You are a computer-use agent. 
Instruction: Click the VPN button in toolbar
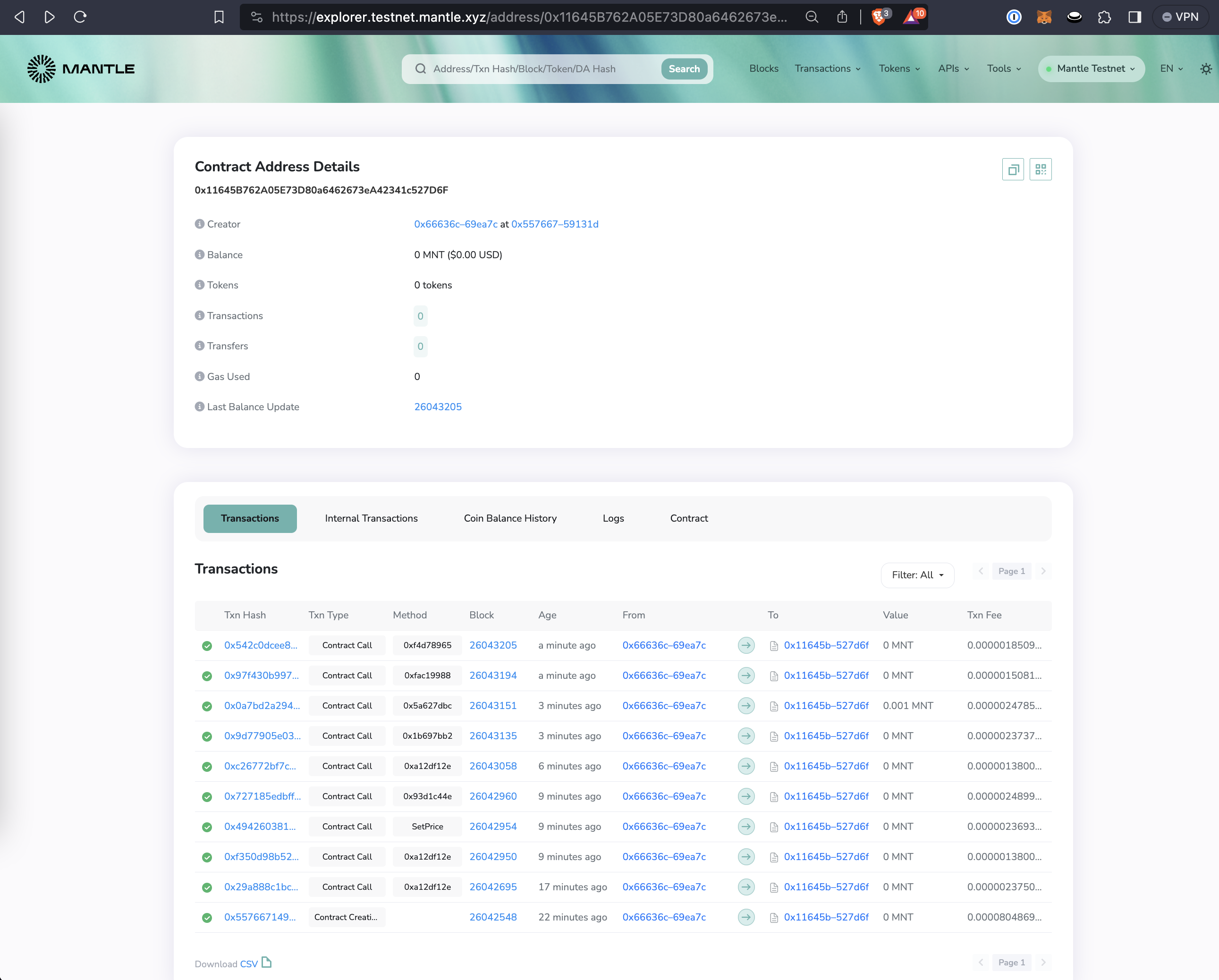[1181, 17]
